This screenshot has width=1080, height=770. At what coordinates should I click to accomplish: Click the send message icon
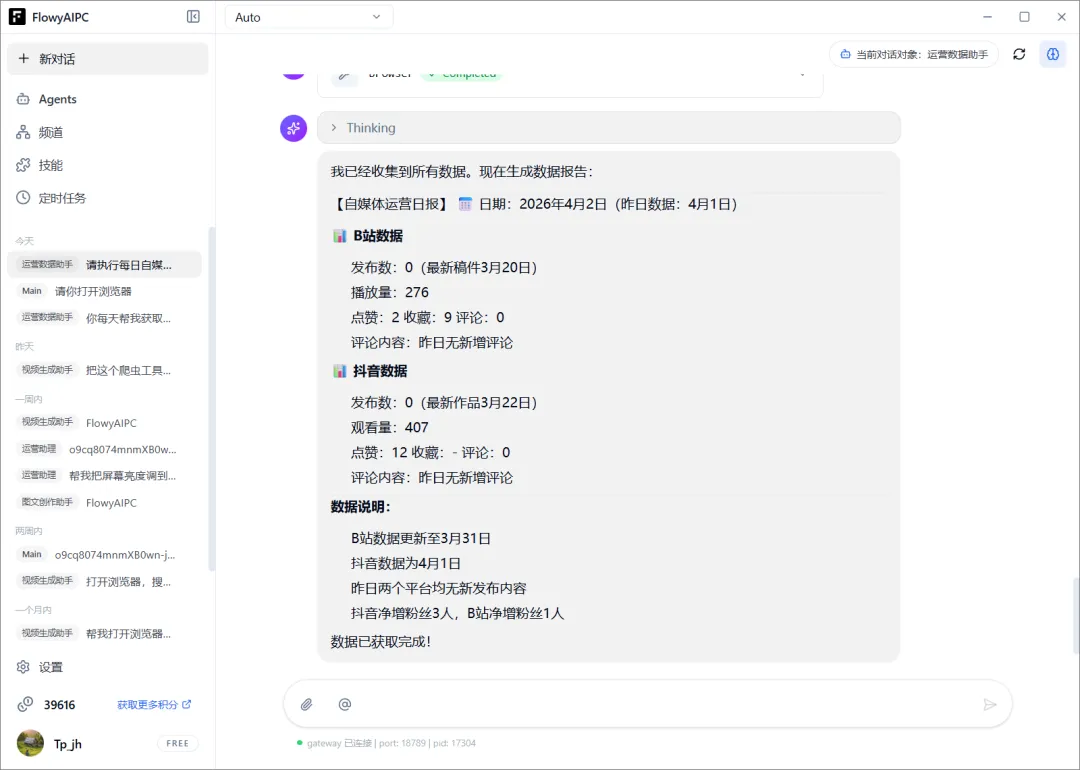(x=990, y=704)
